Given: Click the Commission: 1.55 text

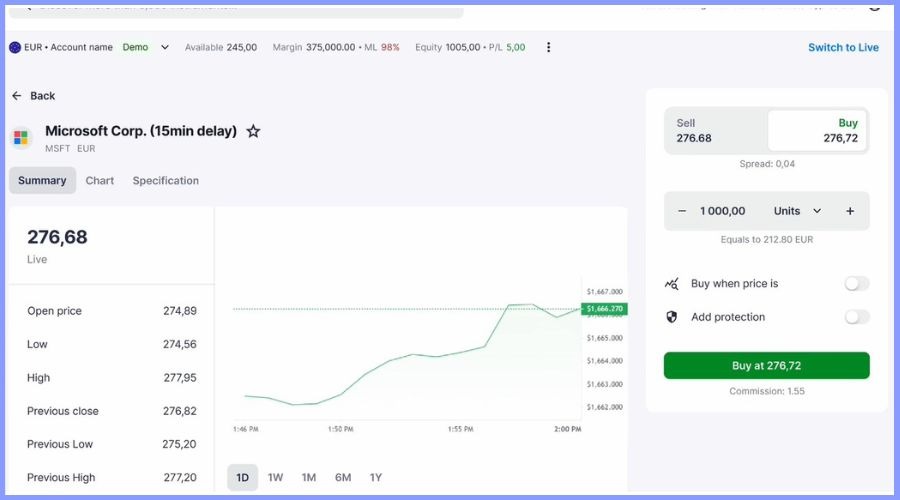Looking at the screenshot, I should 767,392.
